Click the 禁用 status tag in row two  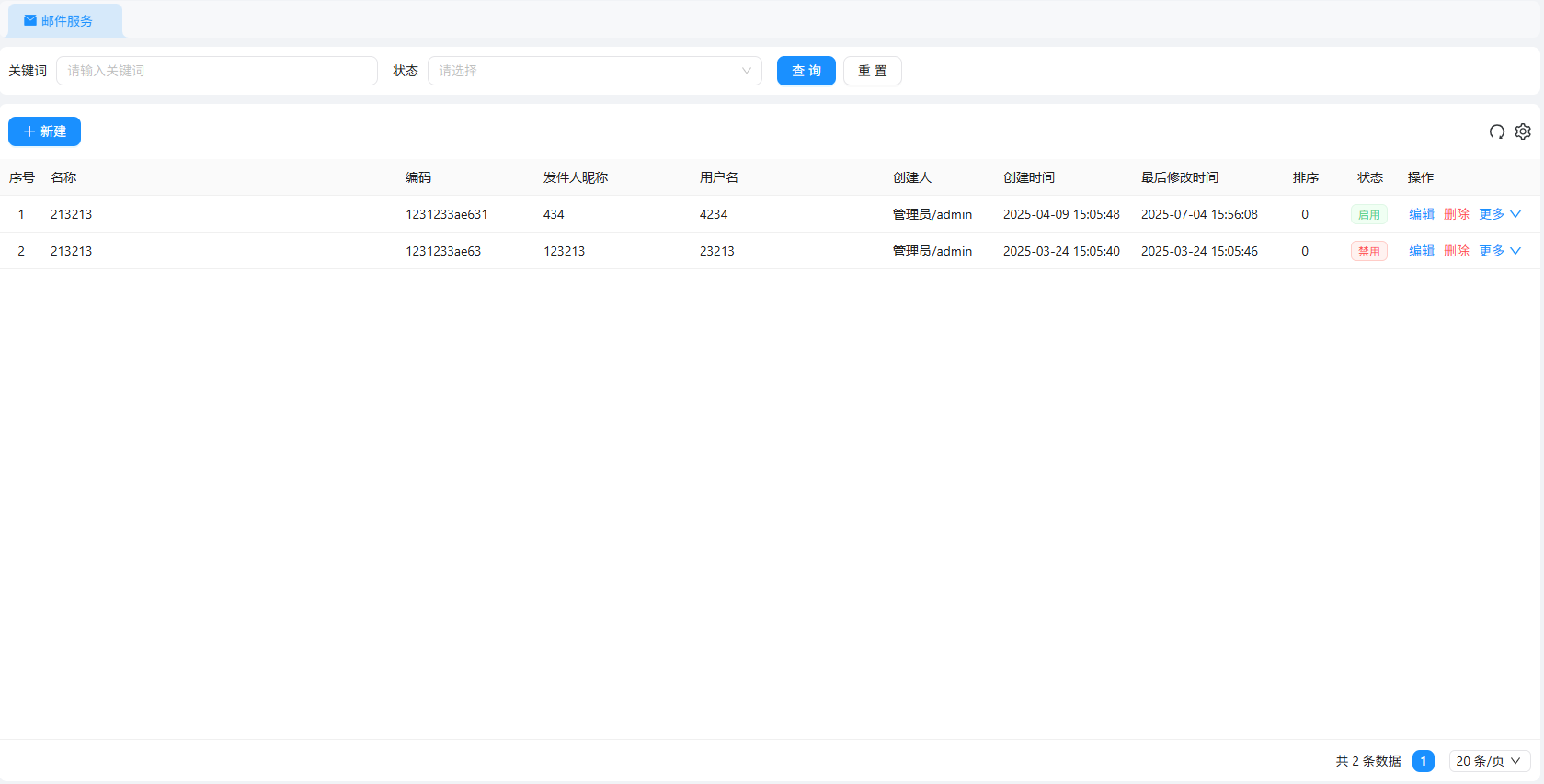(x=1368, y=251)
